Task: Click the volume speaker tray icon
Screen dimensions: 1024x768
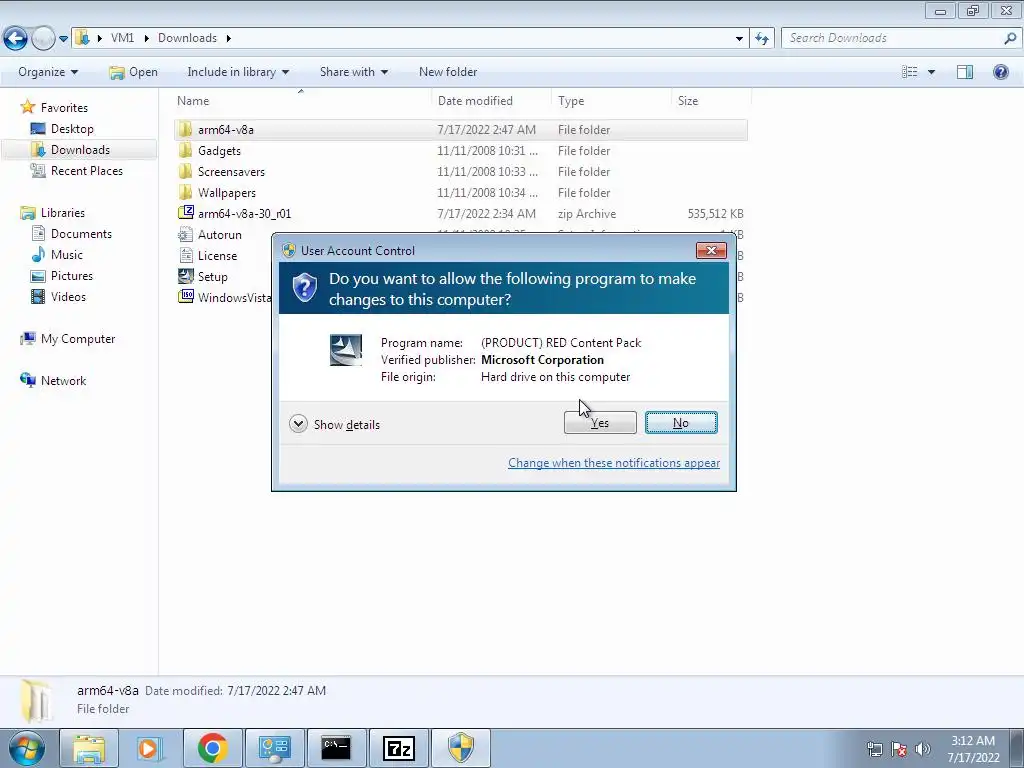Action: [x=922, y=748]
